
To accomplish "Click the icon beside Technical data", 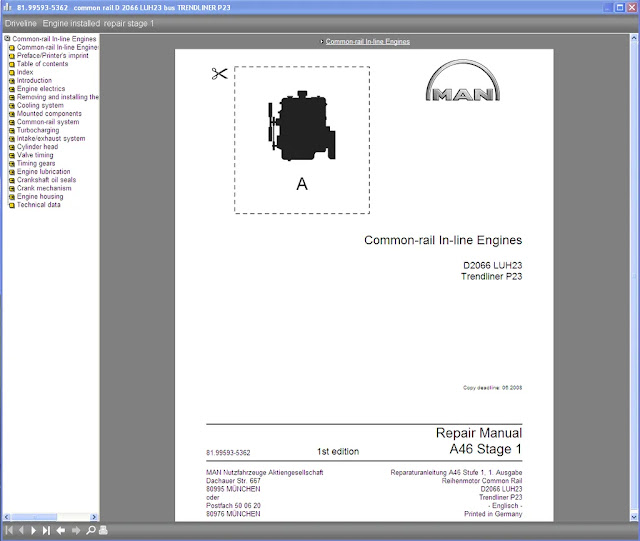I will coord(12,205).
